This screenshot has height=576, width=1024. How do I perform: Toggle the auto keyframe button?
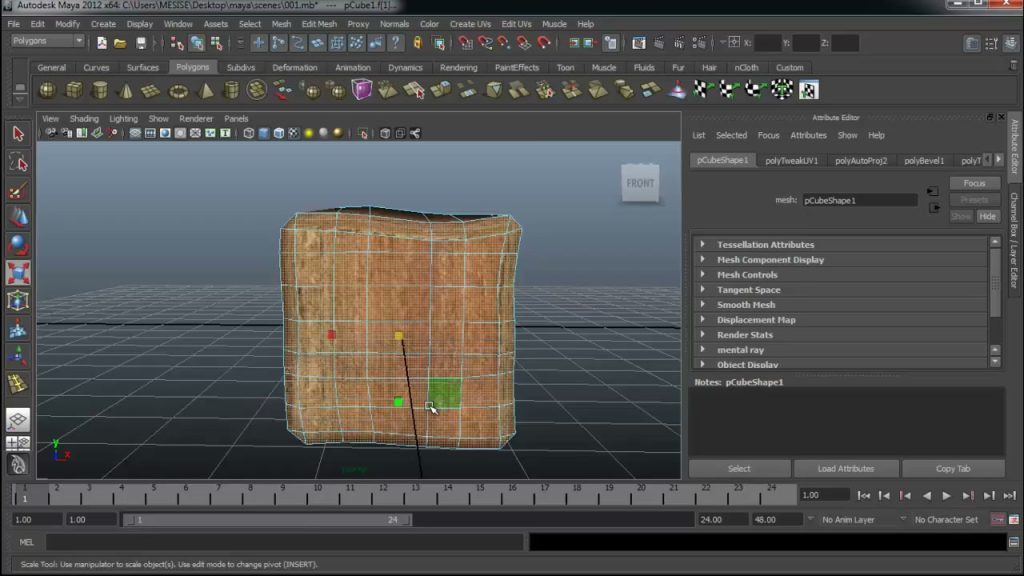tap(998, 520)
